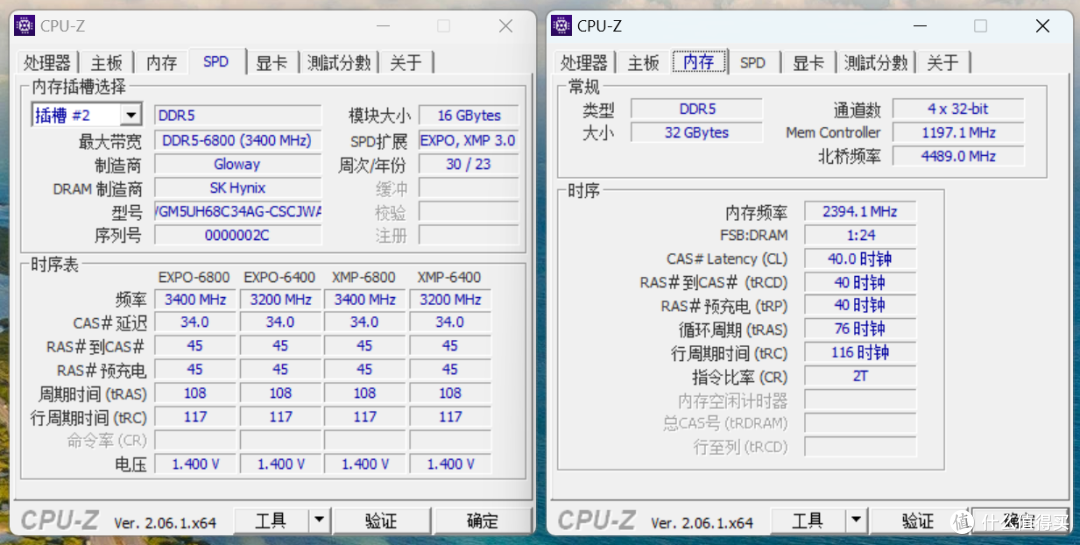Image resolution: width=1080 pixels, height=545 pixels.
Task: Click 内存频率 2394.1 MHz field
Action: [860, 212]
